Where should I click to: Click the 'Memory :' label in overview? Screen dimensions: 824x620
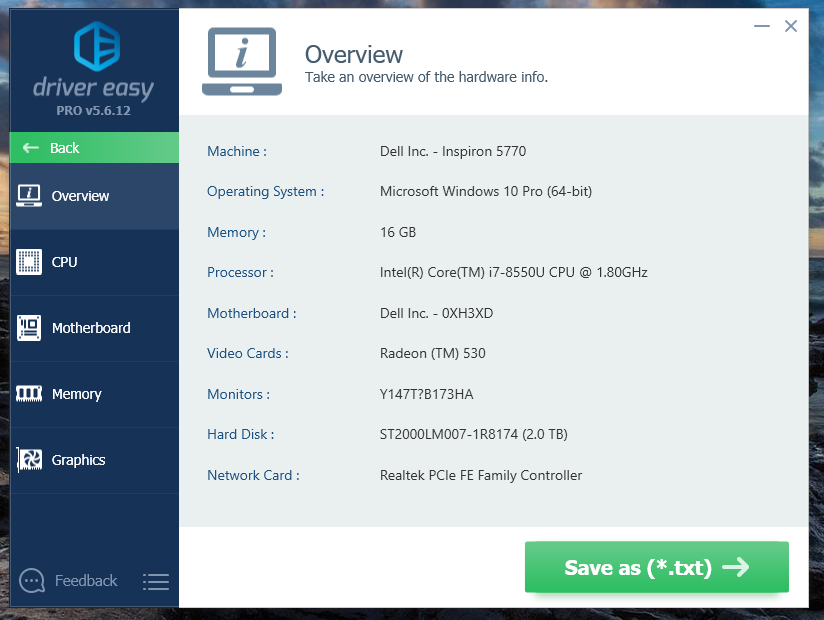[x=236, y=232]
